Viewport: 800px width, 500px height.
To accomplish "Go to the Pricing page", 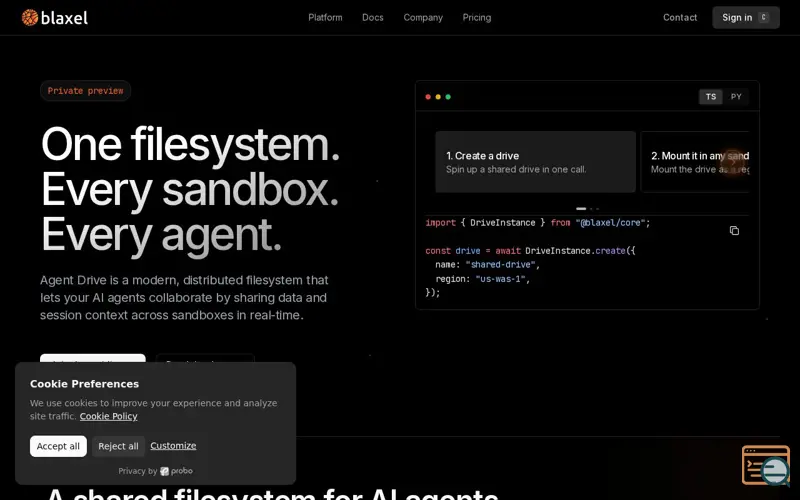I will pyautogui.click(x=477, y=17).
